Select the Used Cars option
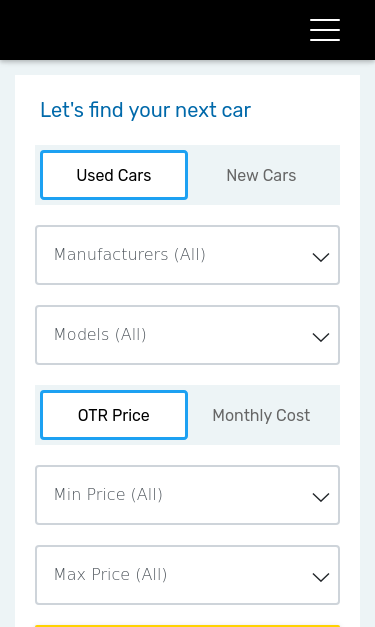This screenshot has width=375, height=627. (114, 175)
